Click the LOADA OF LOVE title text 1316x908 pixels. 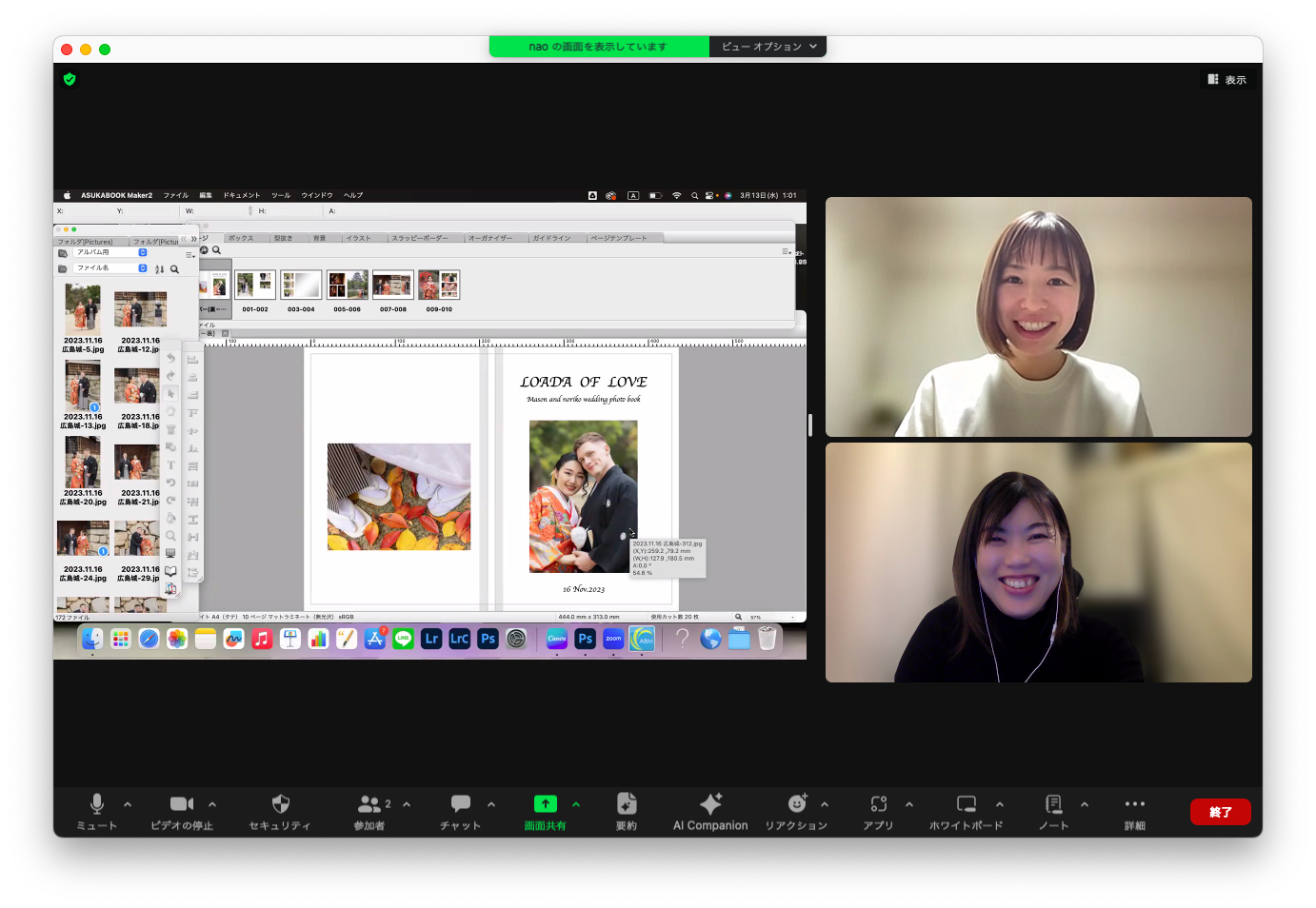coord(584,382)
